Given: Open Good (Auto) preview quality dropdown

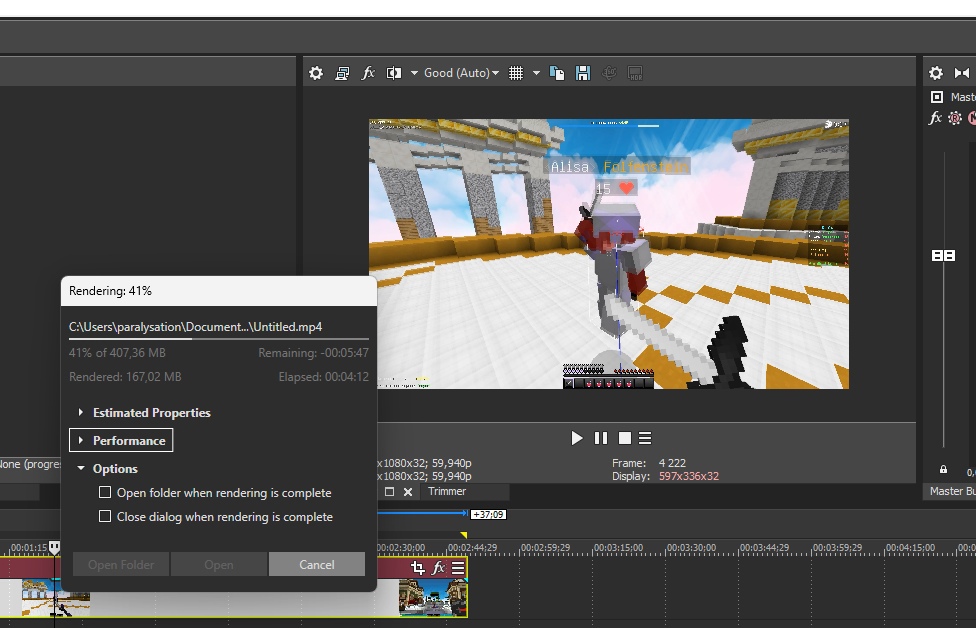Looking at the screenshot, I should coord(460,73).
